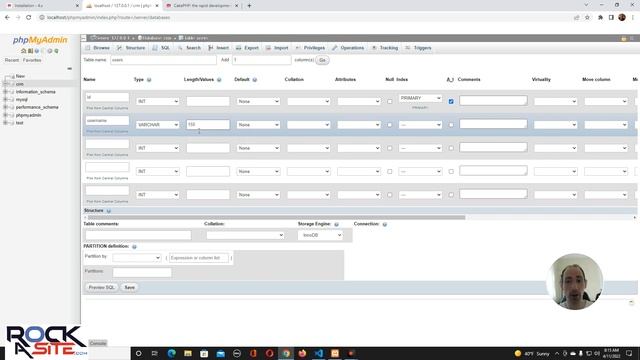Open the Mail app from the taskbar
640x360 pixels.
tap(220, 353)
